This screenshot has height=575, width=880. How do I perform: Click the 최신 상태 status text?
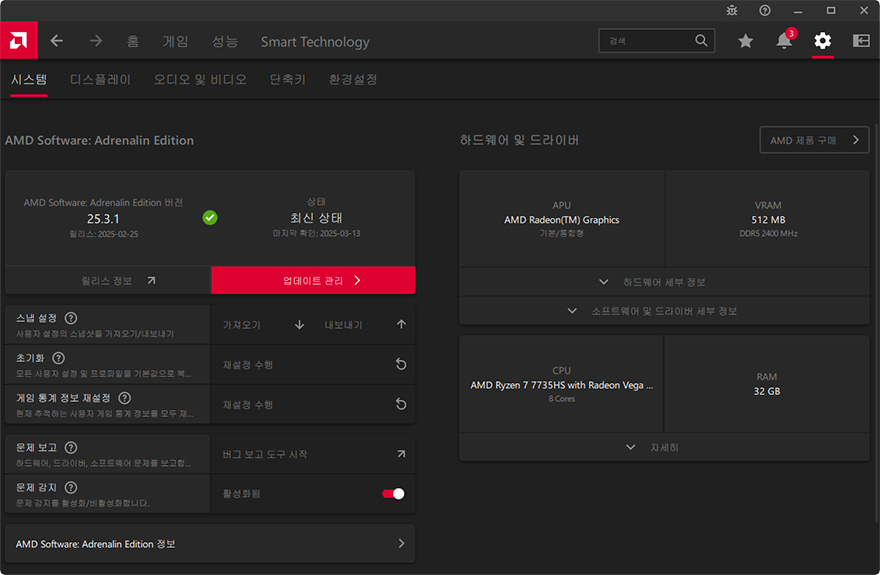pyautogui.click(x=316, y=218)
